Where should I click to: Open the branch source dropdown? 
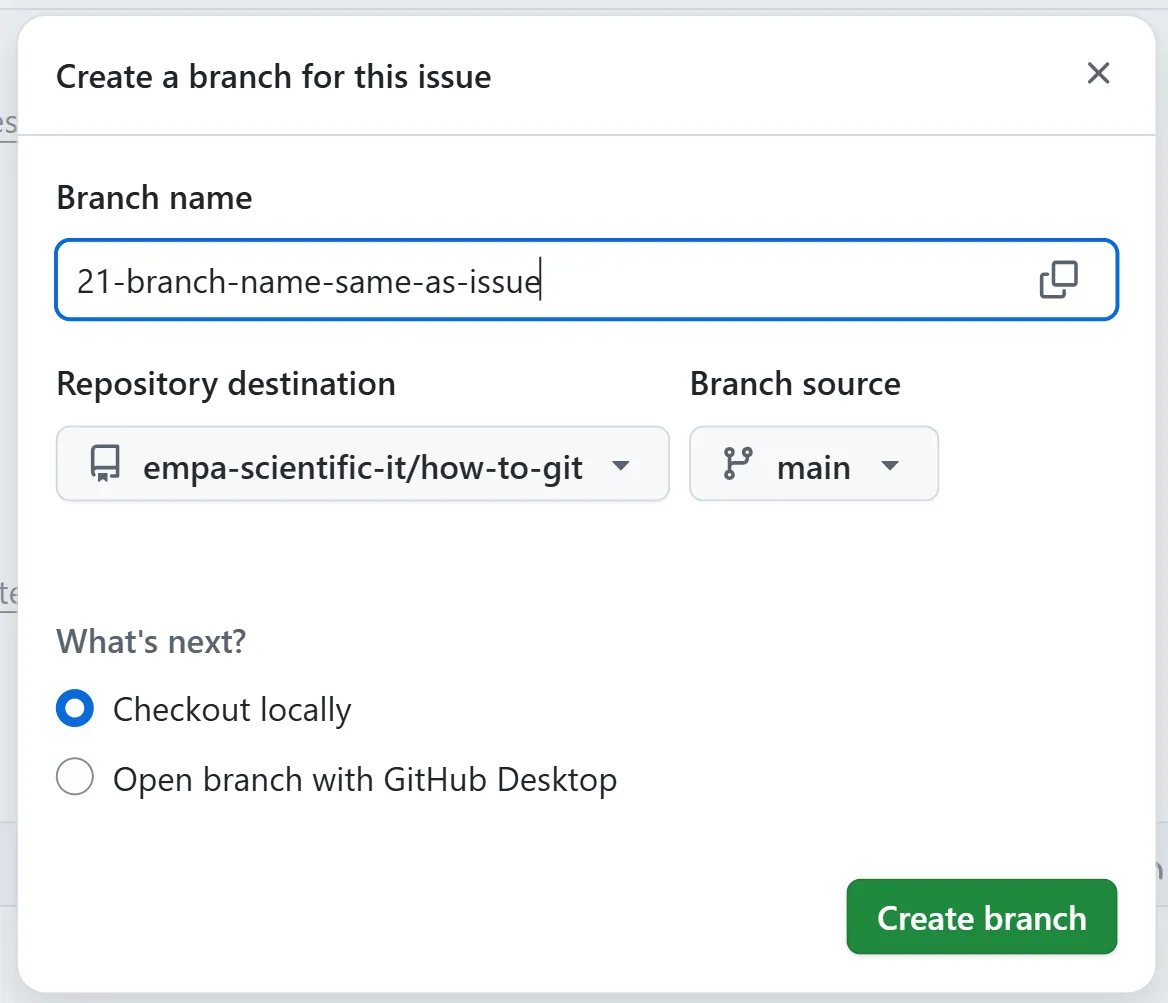pyautogui.click(x=813, y=463)
